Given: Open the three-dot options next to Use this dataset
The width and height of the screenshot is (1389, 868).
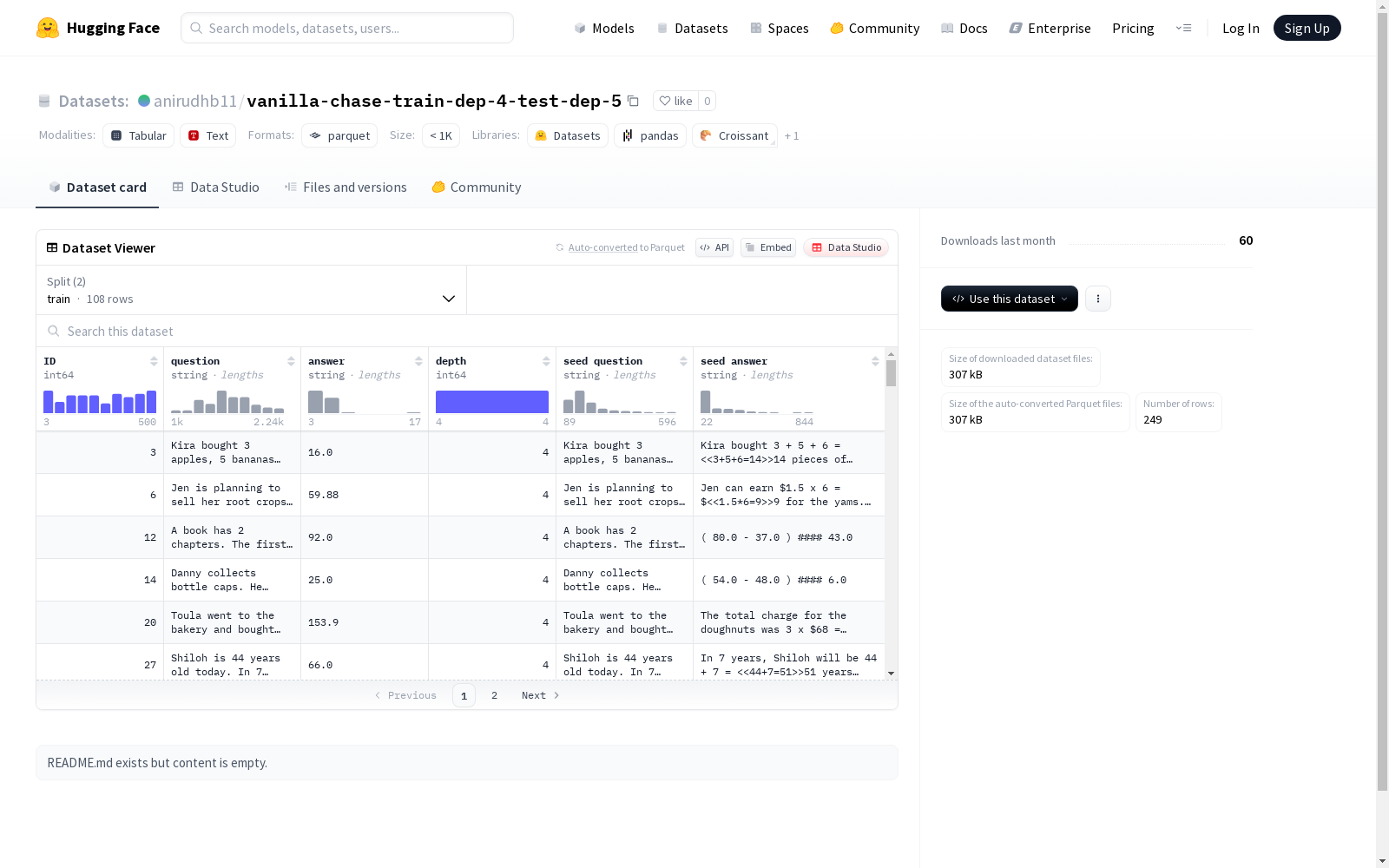Looking at the screenshot, I should click(1097, 299).
